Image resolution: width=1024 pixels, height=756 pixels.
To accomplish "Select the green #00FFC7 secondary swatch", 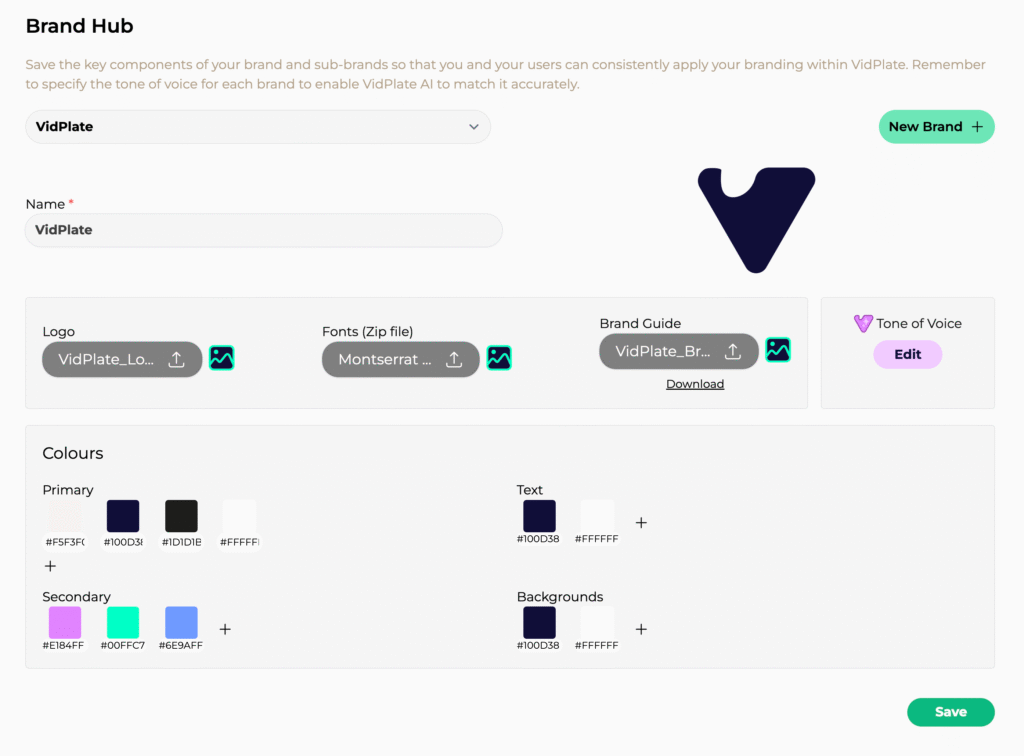I will tap(123, 622).
